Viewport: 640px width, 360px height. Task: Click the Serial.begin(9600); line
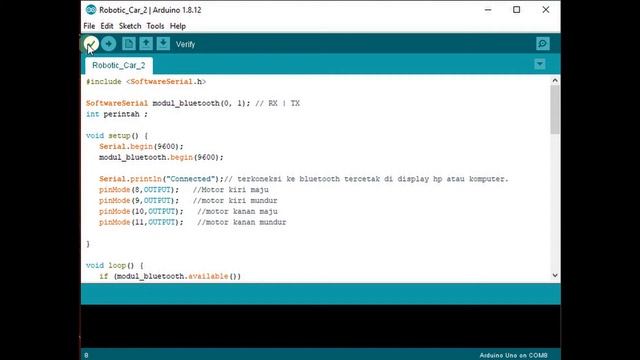click(x=141, y=147)
